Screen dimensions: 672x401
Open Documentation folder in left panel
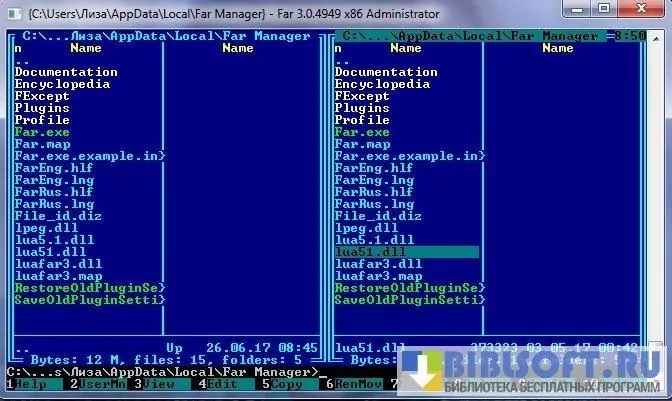coord(66,72)
